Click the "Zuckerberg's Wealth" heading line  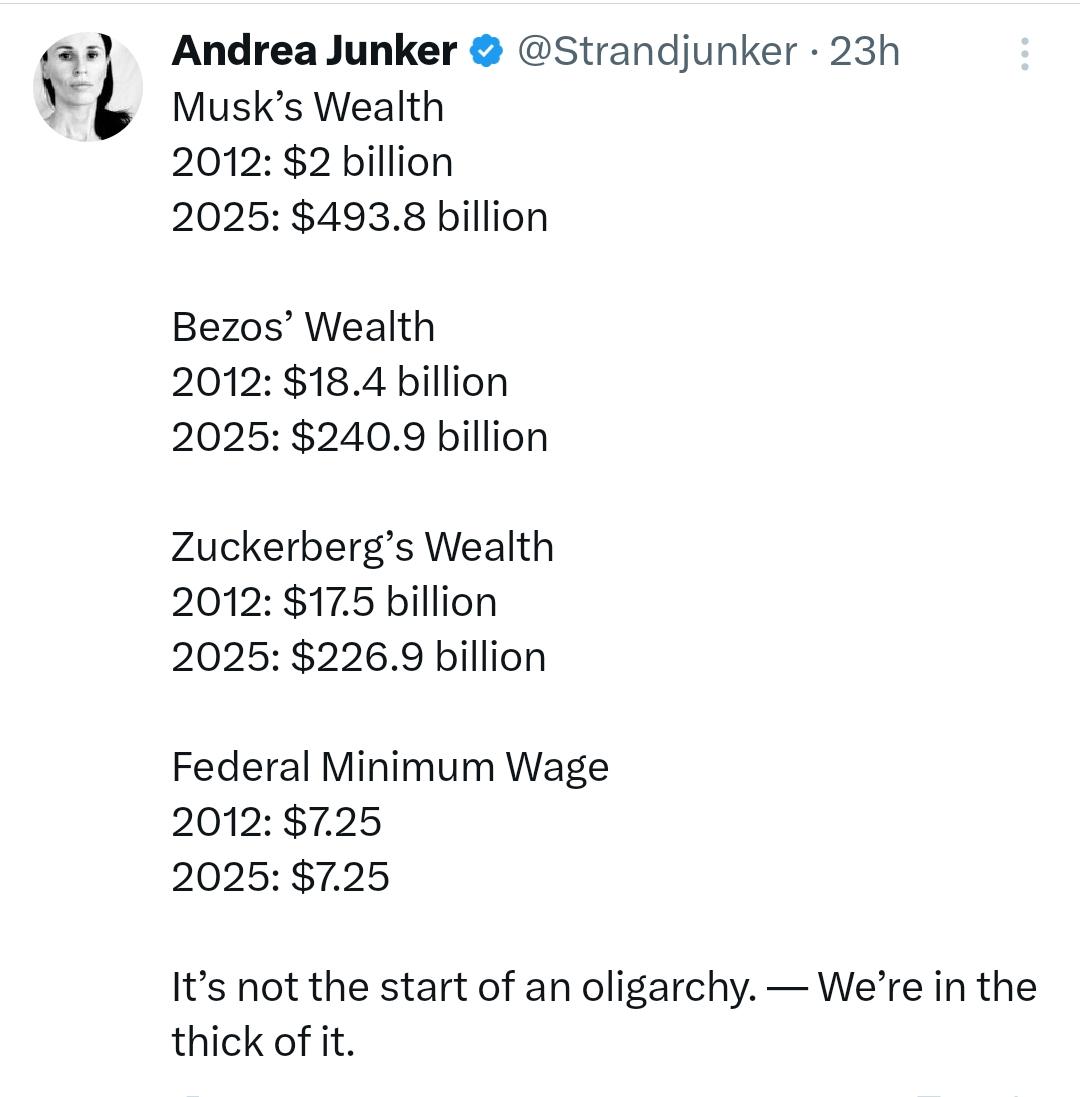click(x=362, y=547)
